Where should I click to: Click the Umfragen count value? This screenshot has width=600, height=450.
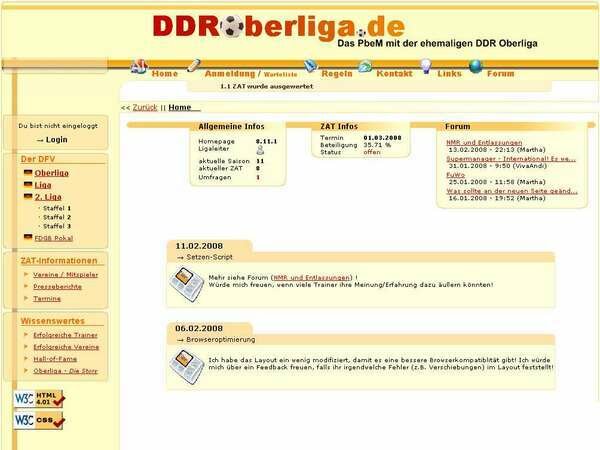pos(258,177)
